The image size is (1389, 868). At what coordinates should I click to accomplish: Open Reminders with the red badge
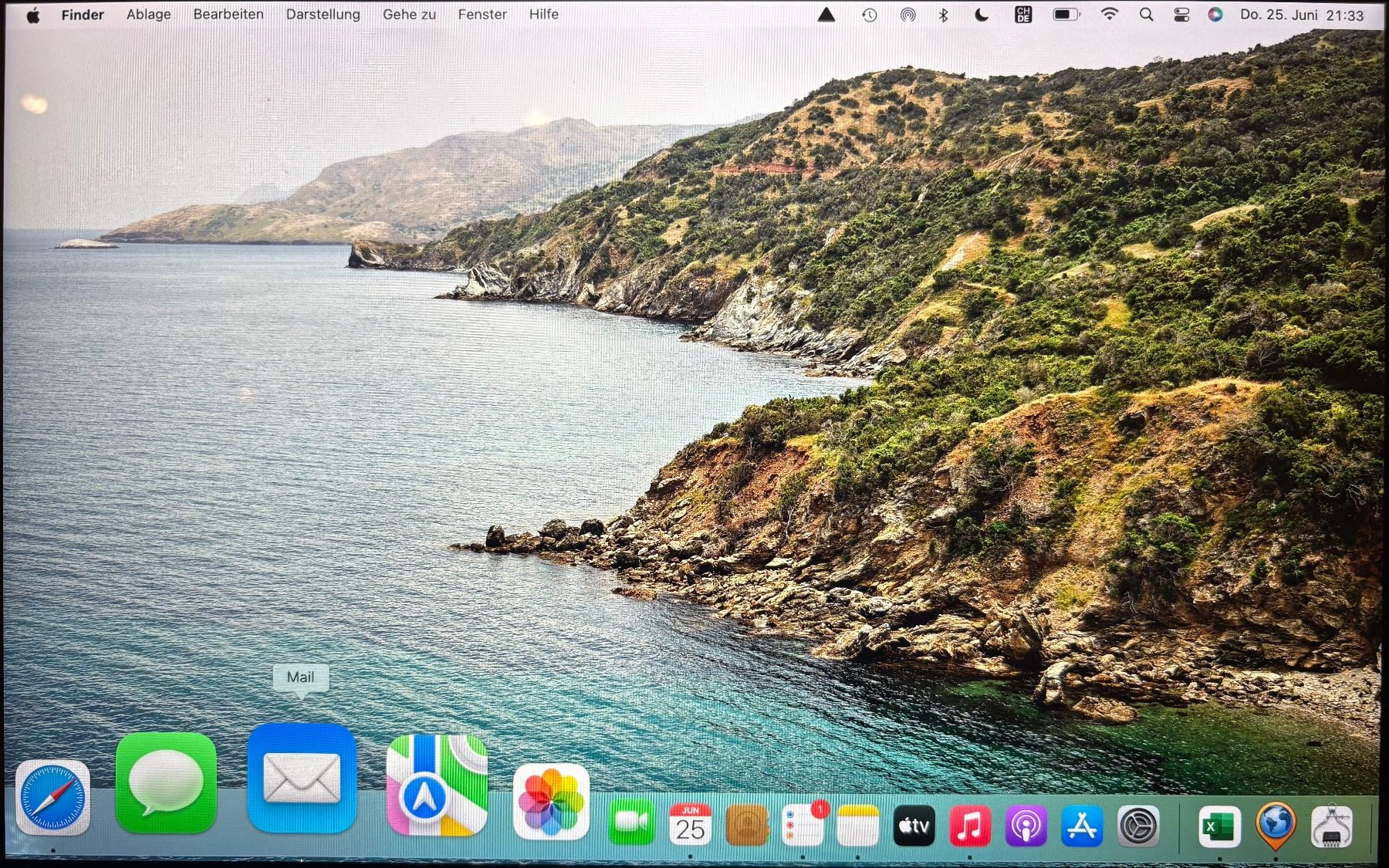(x=804, y=825)
